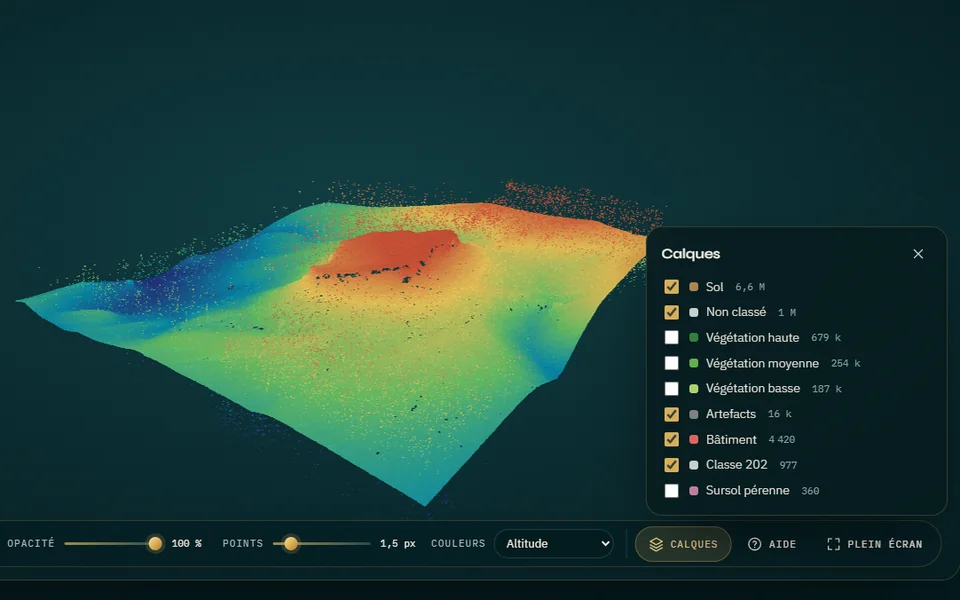Click the Bâtiment layer label

pos(731,440)
